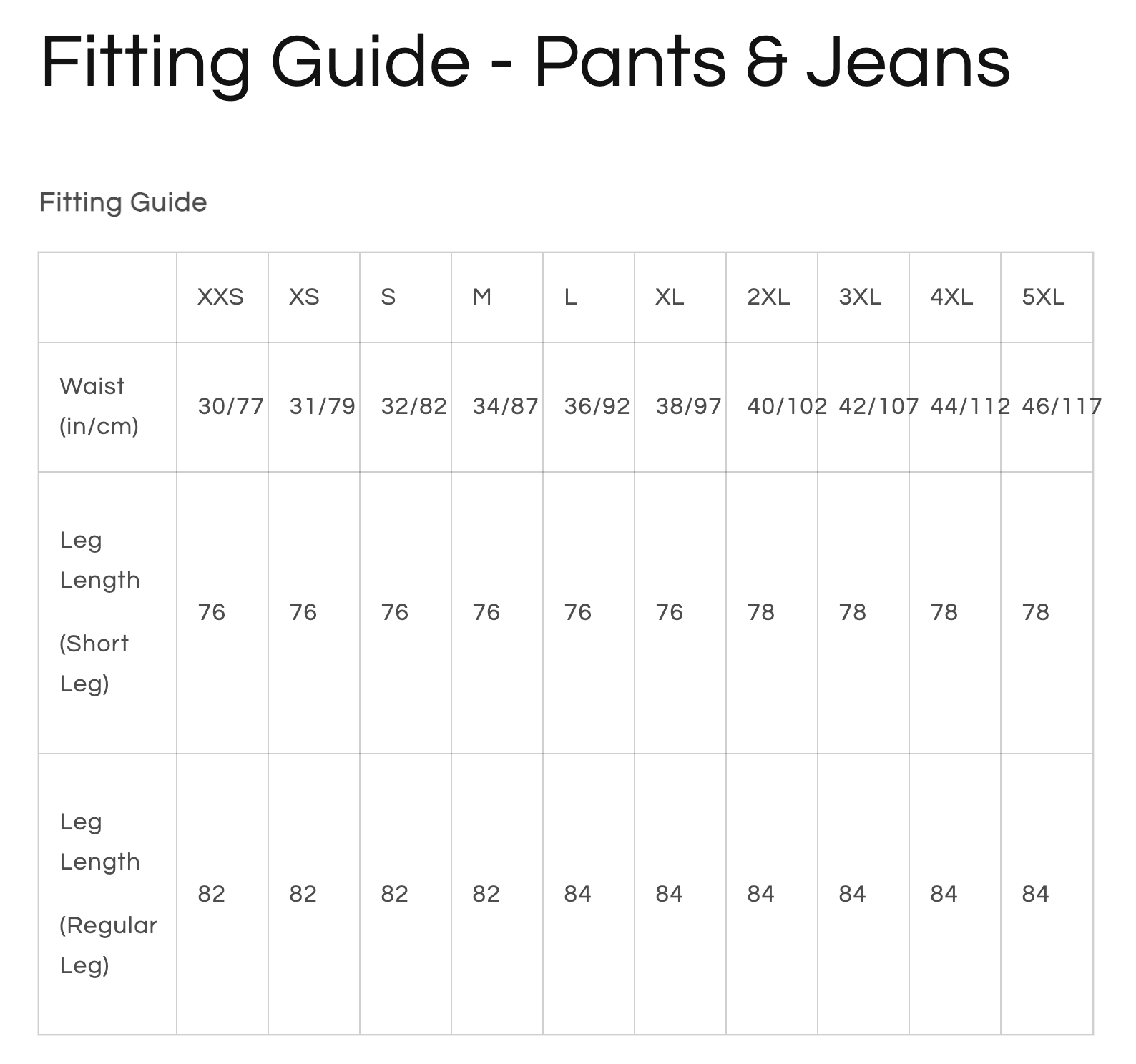Click the Waist (in/cm) row label
The width and height of the screenshot is (1136, 1064).
[99, 406]
